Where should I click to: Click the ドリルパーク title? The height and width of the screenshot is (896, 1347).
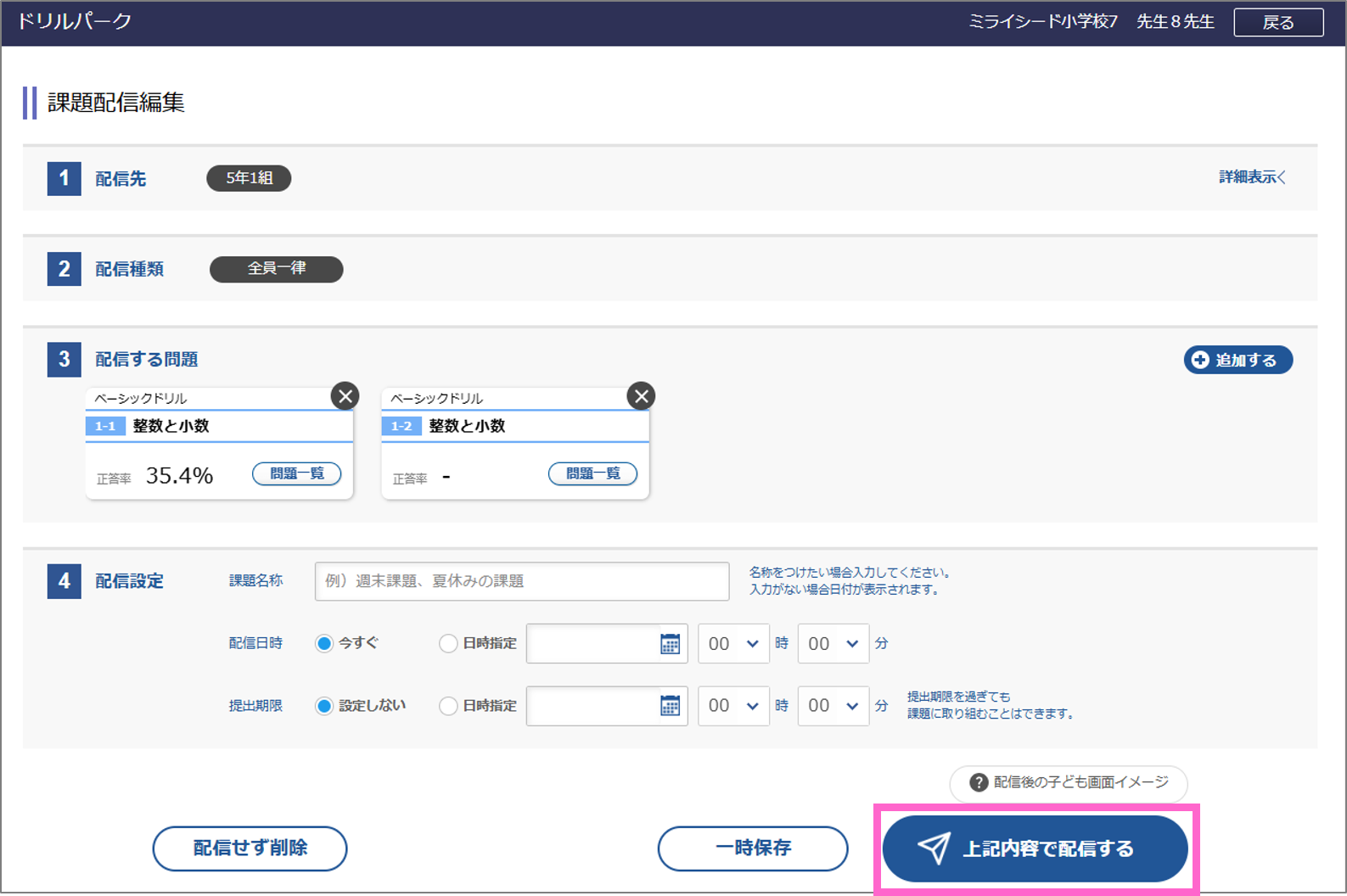point(75,21)
